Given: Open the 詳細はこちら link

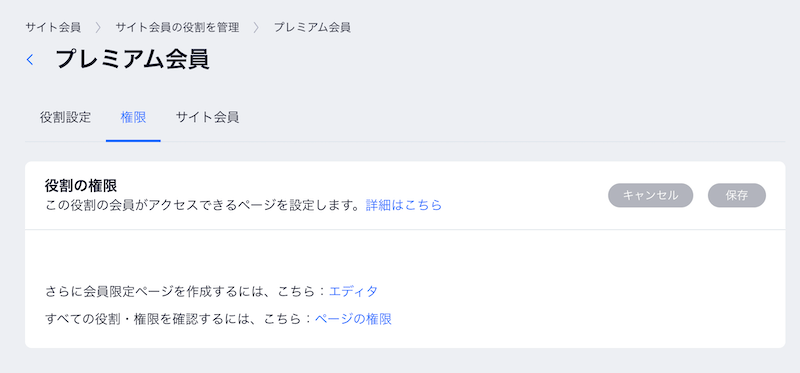Looking at the screenshot, I should [404, 205].
